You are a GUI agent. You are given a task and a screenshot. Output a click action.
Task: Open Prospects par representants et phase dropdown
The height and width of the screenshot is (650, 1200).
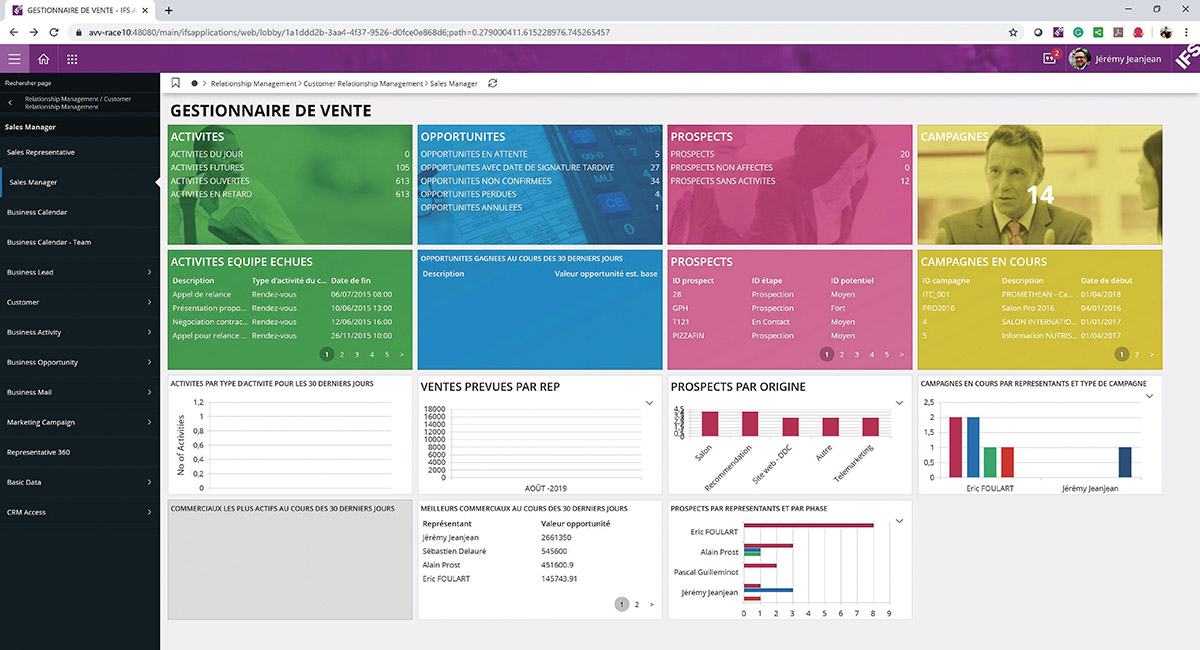point(899,521)
